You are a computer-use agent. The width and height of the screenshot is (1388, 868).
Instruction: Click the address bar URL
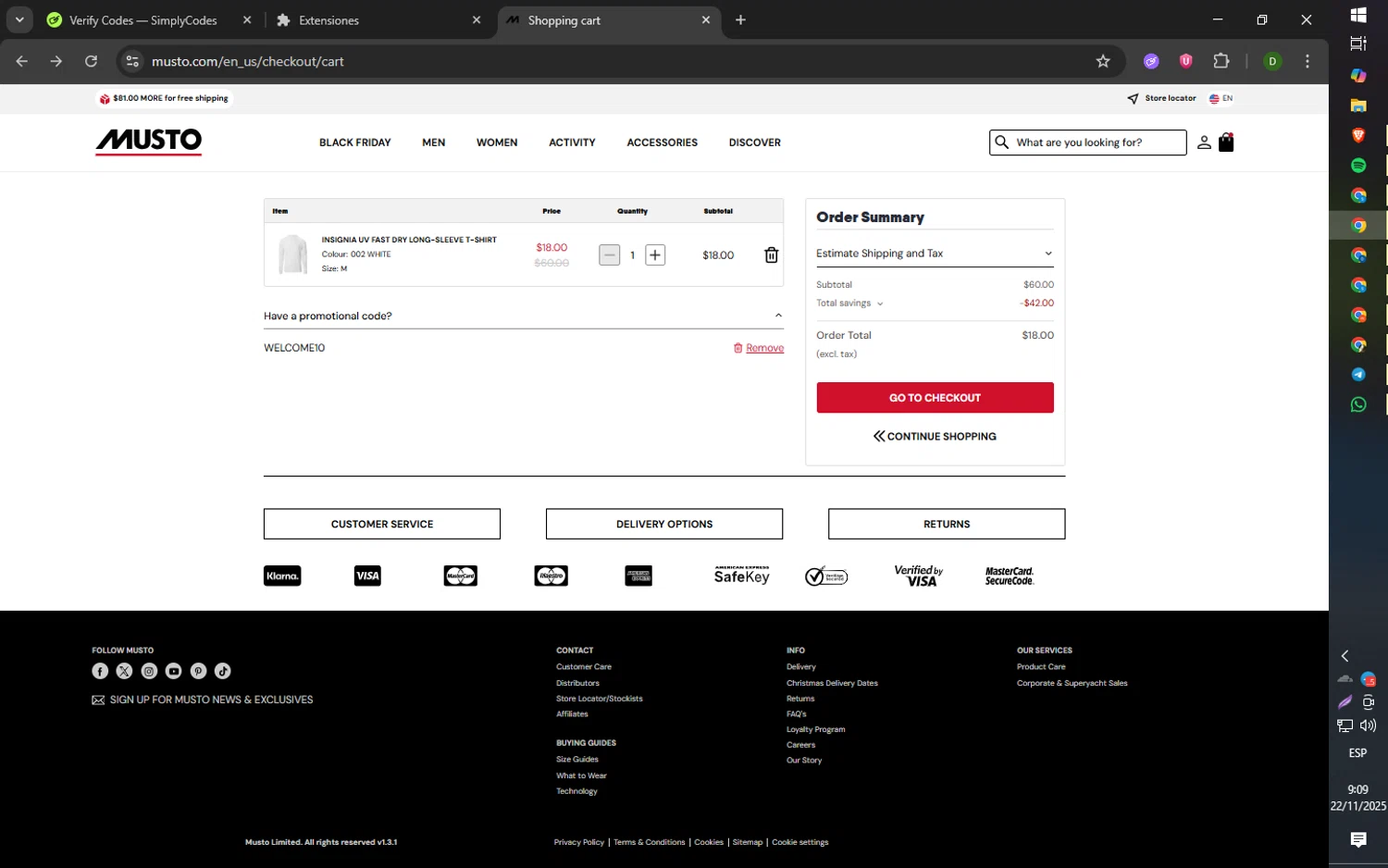coord(248,61)
